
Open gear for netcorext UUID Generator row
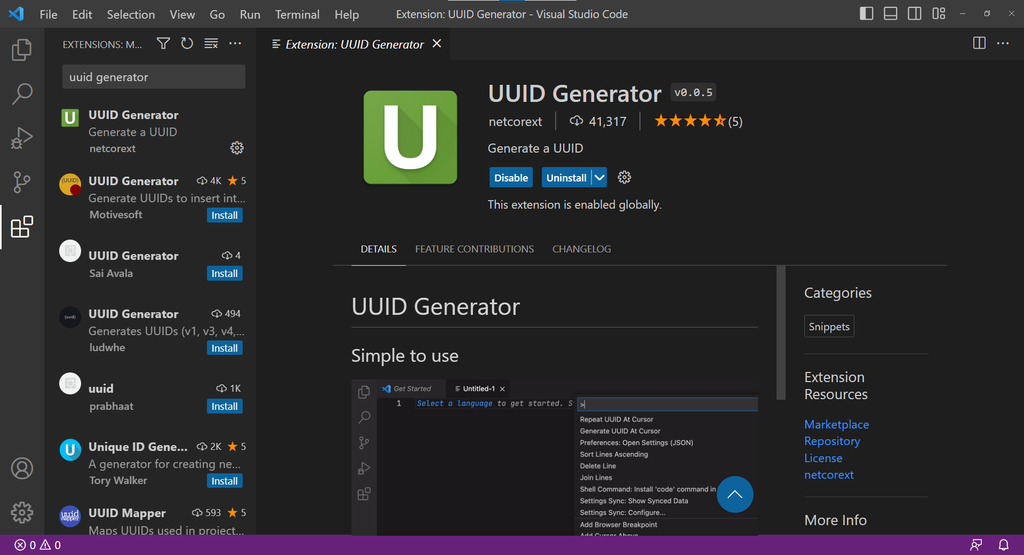[237, 148]
